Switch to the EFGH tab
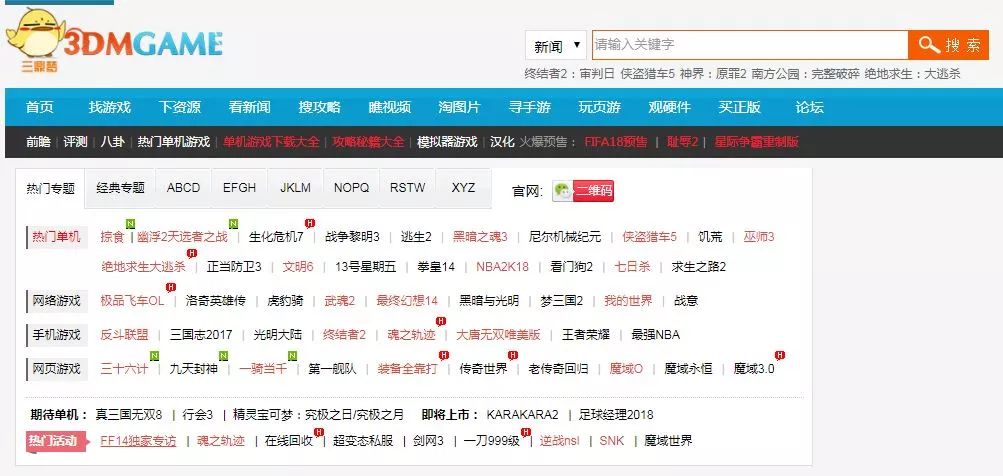This screenshot has height=476, width=1003. [239, 188]
